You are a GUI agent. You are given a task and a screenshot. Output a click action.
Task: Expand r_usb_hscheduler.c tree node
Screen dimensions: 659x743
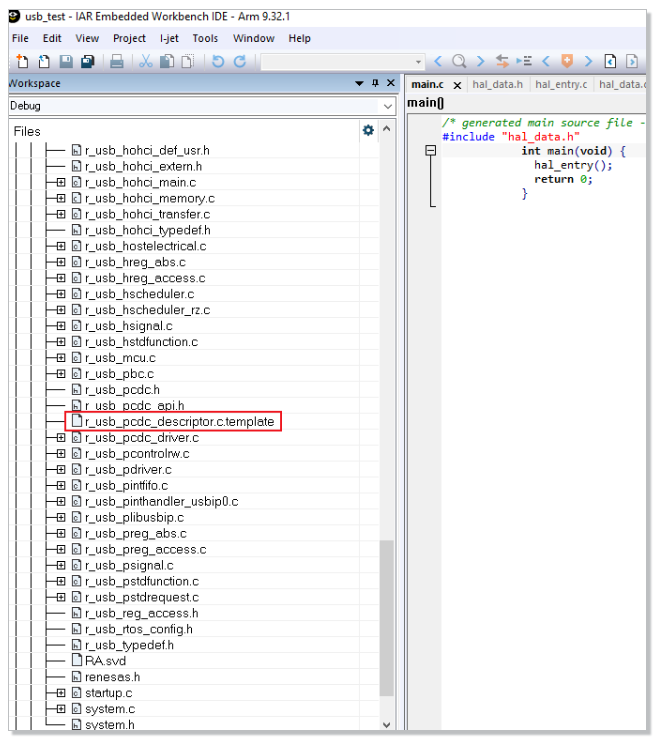tap(61, 294)
